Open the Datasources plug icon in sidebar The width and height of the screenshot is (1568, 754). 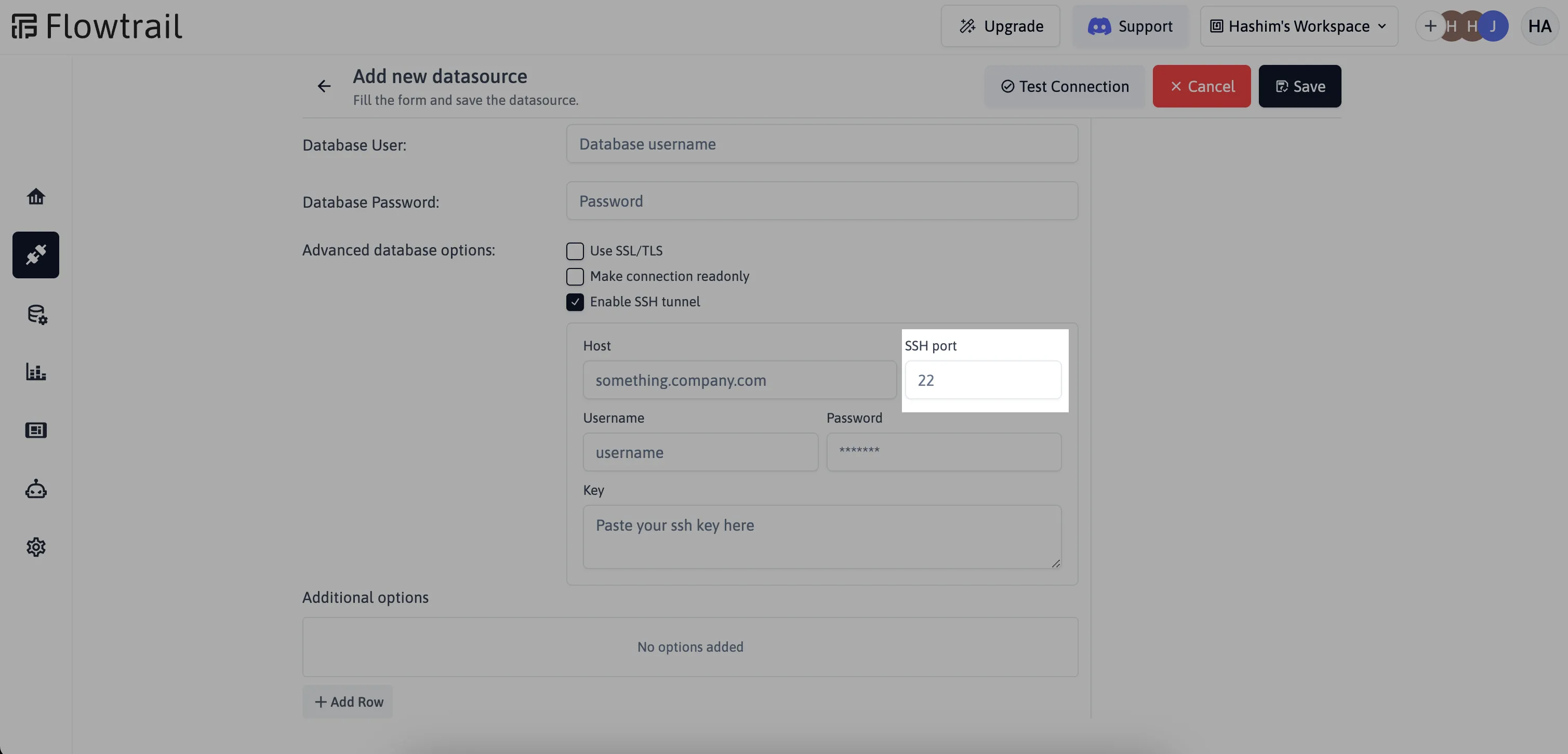click(36, 255)
